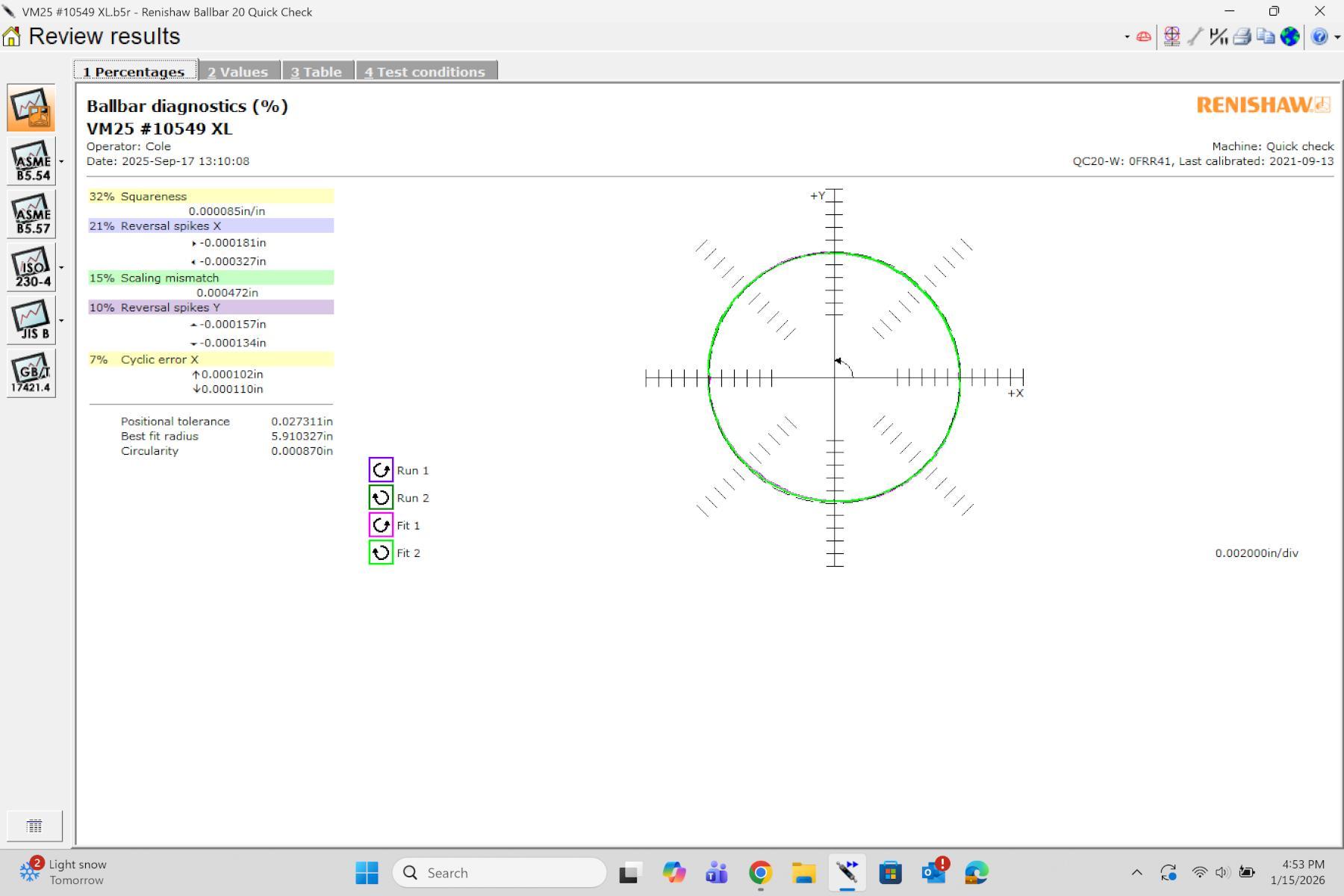Click the taskbar Search box
The image size is (1344, 896).
[499, 873]
